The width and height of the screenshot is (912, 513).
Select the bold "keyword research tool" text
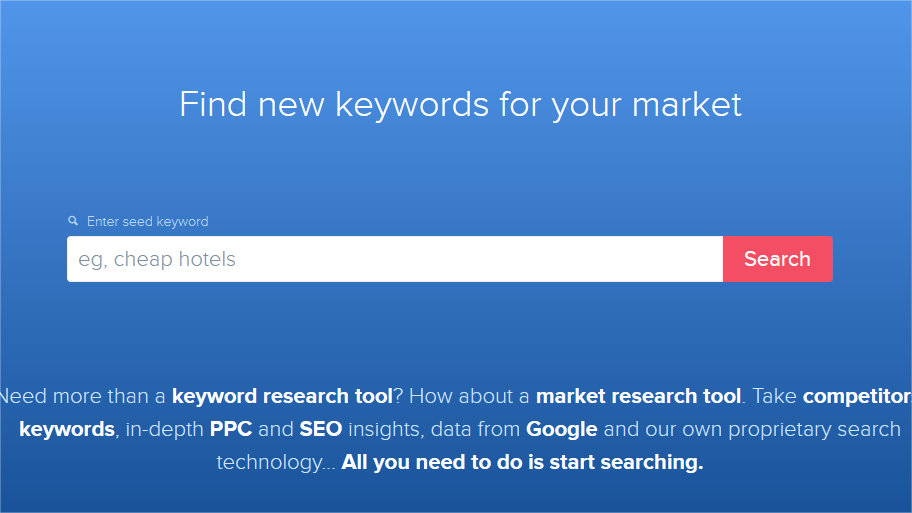(282, 396)
